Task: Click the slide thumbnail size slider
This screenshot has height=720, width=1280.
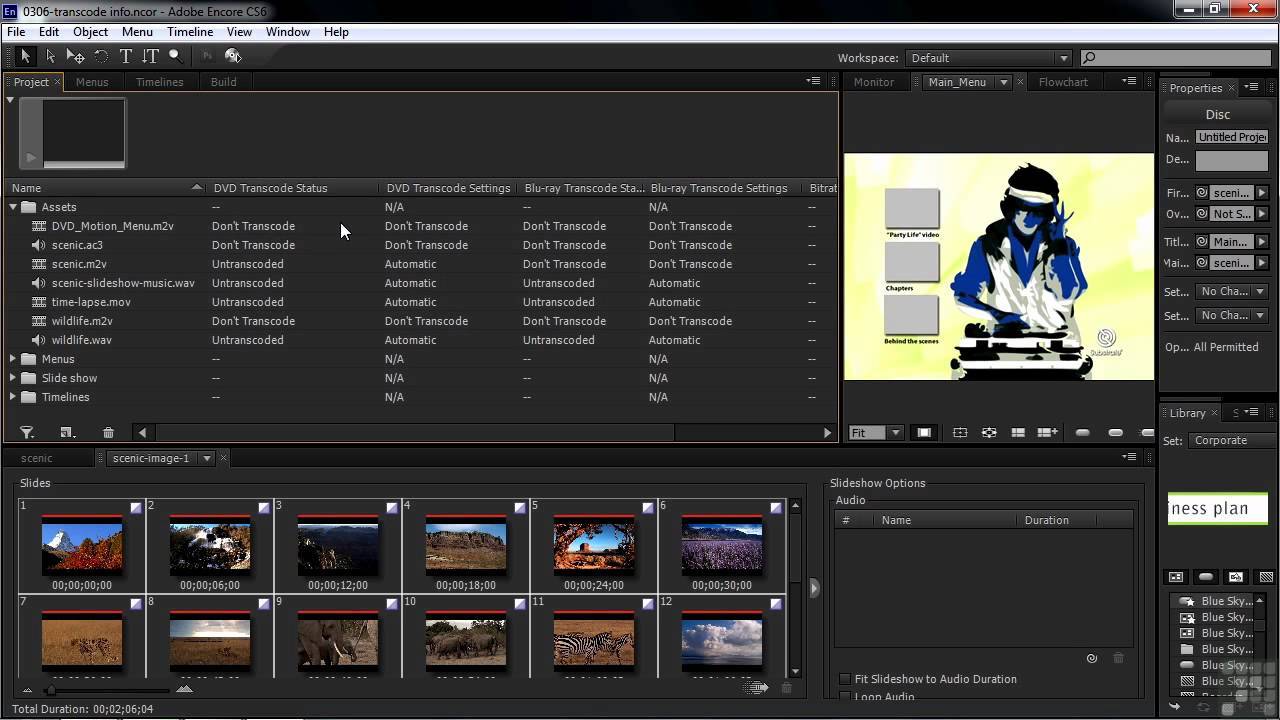Action: coord(51,690)
